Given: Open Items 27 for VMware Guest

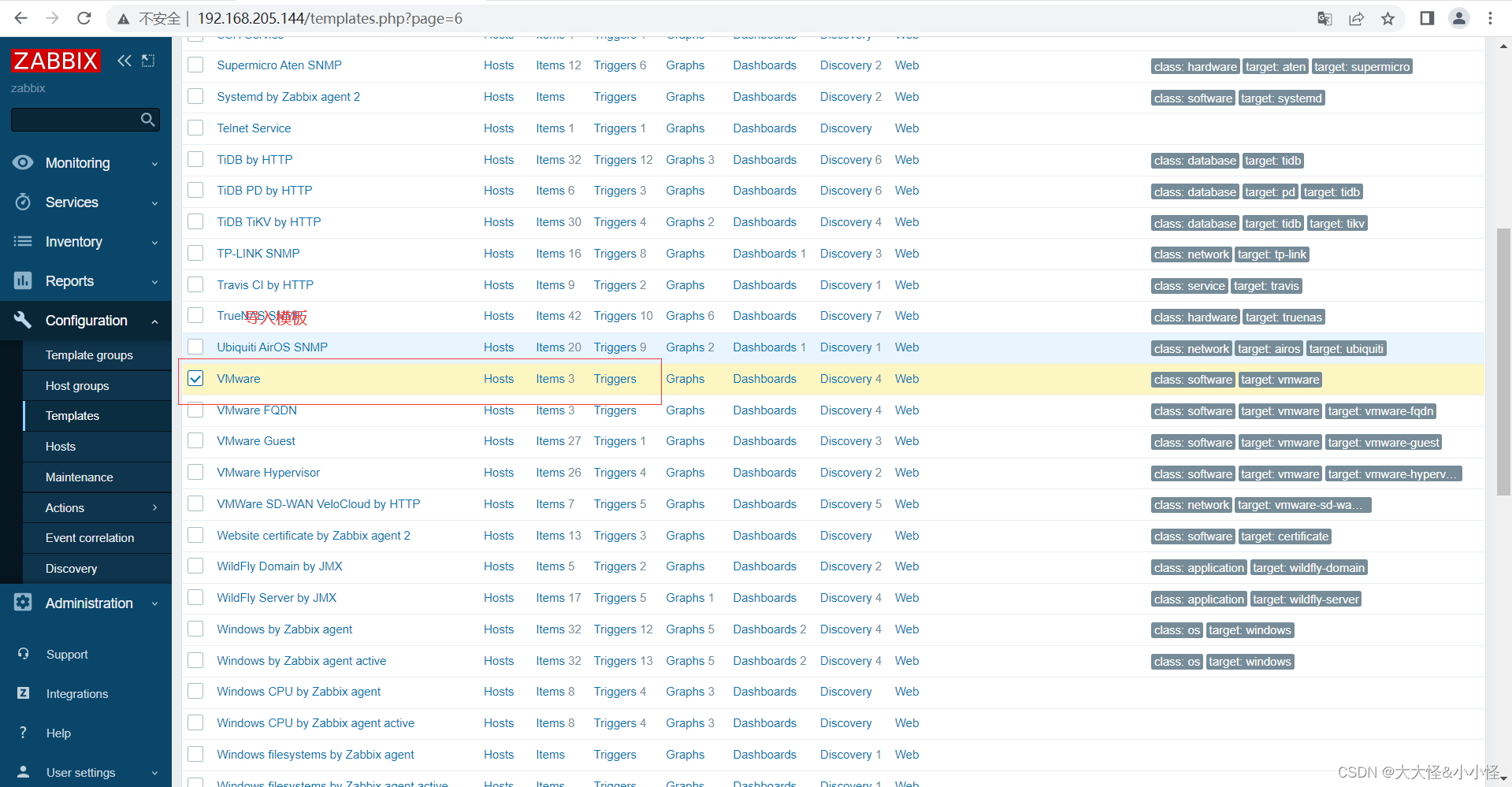Looking at the screenshot, I should (x=558, y=440).
